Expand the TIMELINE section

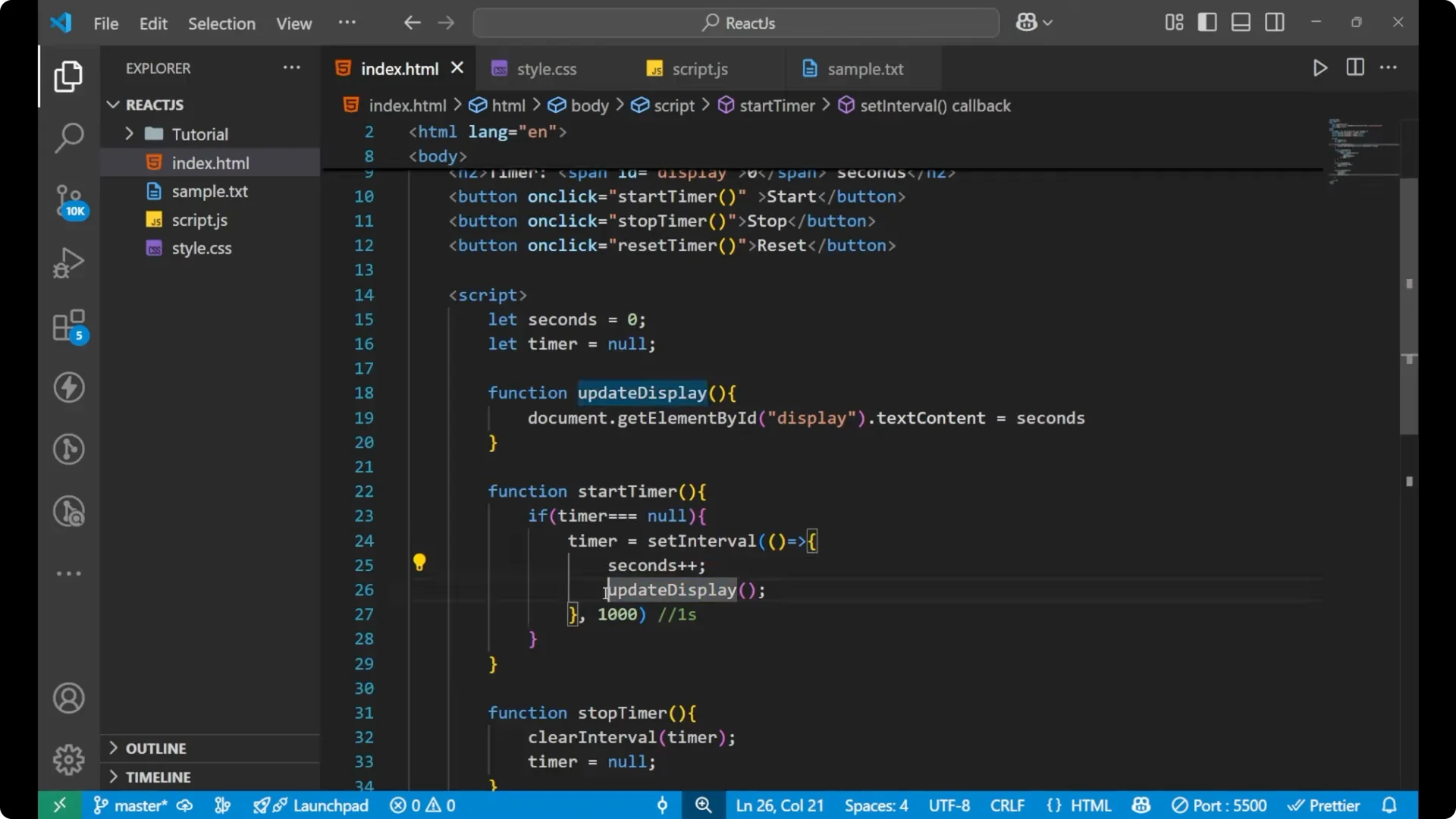[x=159, y=777]
